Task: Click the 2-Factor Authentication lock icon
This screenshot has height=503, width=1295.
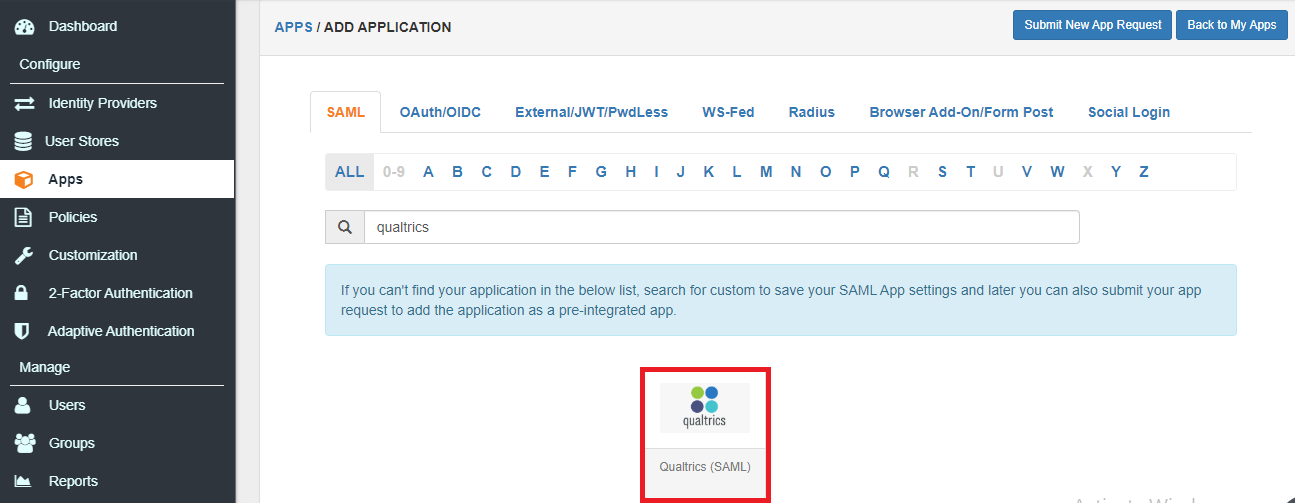Action: coord(21,293)
